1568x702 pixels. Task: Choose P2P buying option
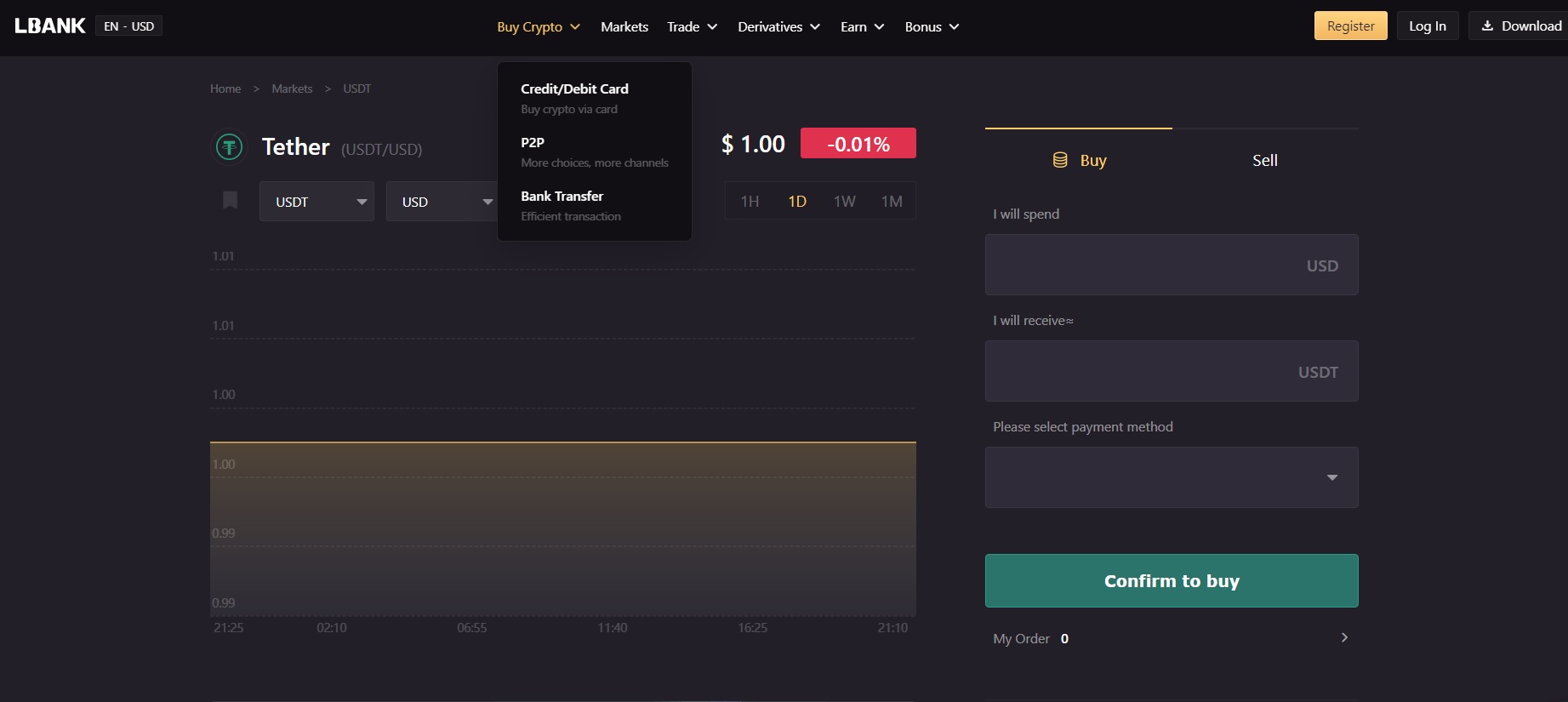coord(594,151)
